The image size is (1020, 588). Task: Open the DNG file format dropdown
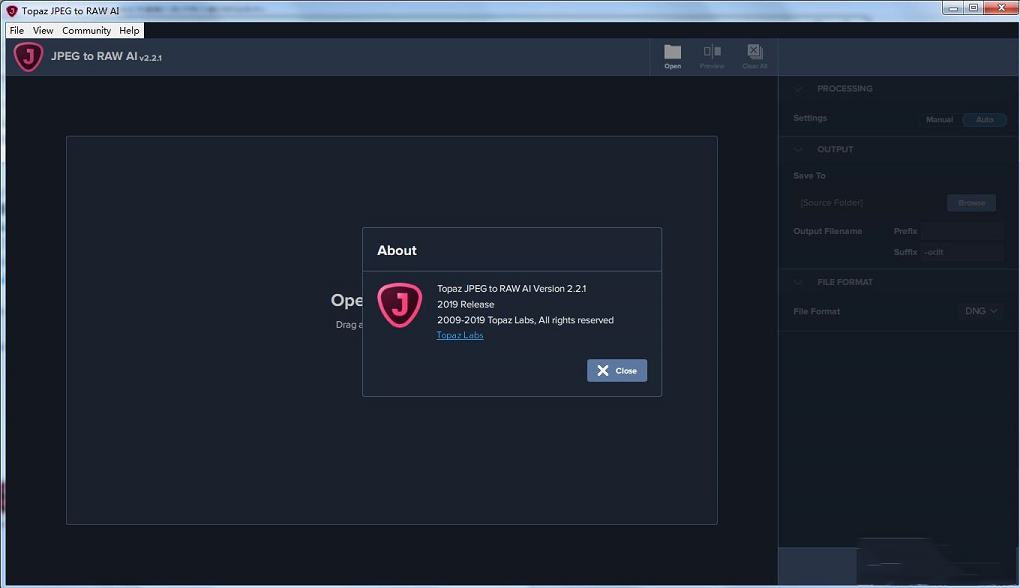pos(980,311)
